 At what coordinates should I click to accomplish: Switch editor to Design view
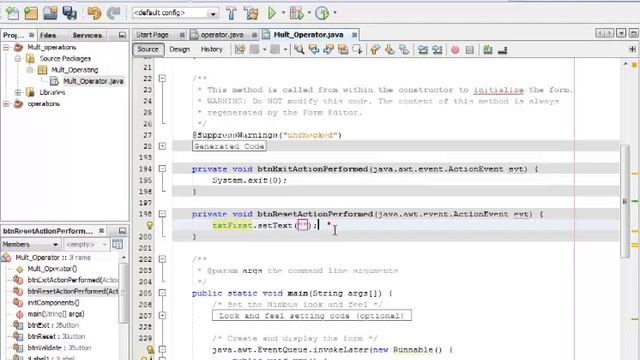click(x=180, y=49)
